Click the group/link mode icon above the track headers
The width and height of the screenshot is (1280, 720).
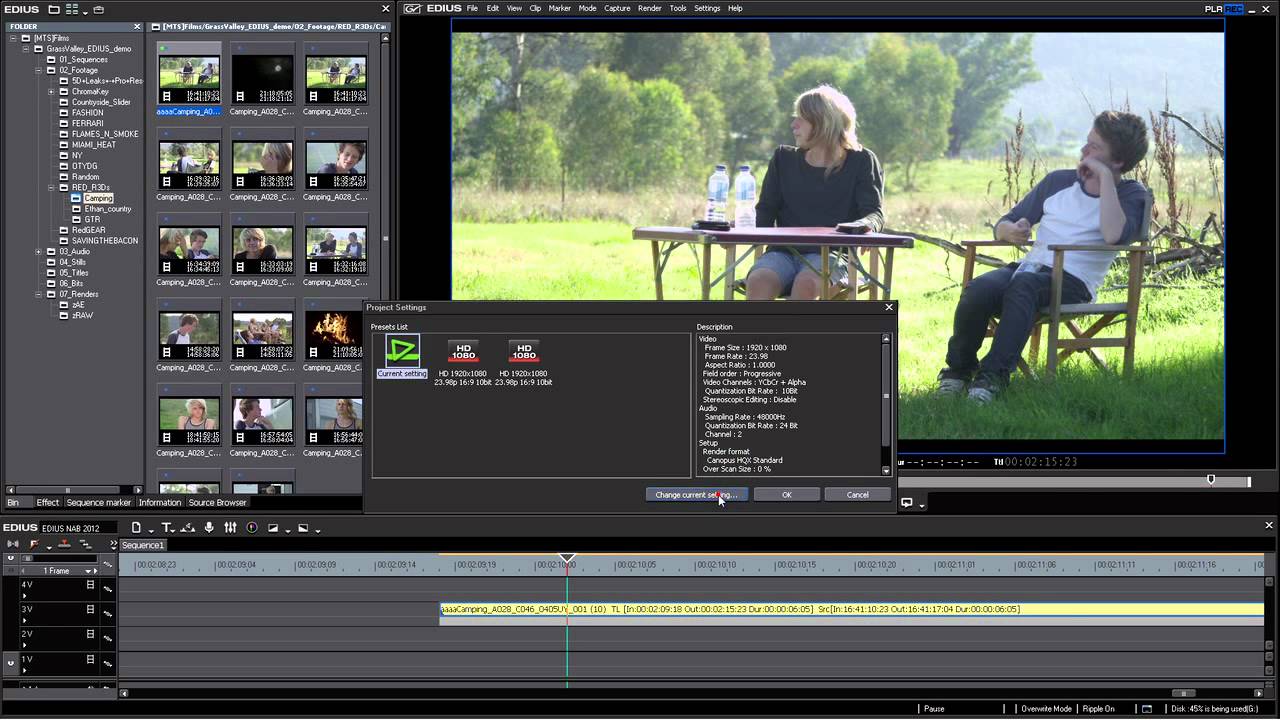pos(85,544)
